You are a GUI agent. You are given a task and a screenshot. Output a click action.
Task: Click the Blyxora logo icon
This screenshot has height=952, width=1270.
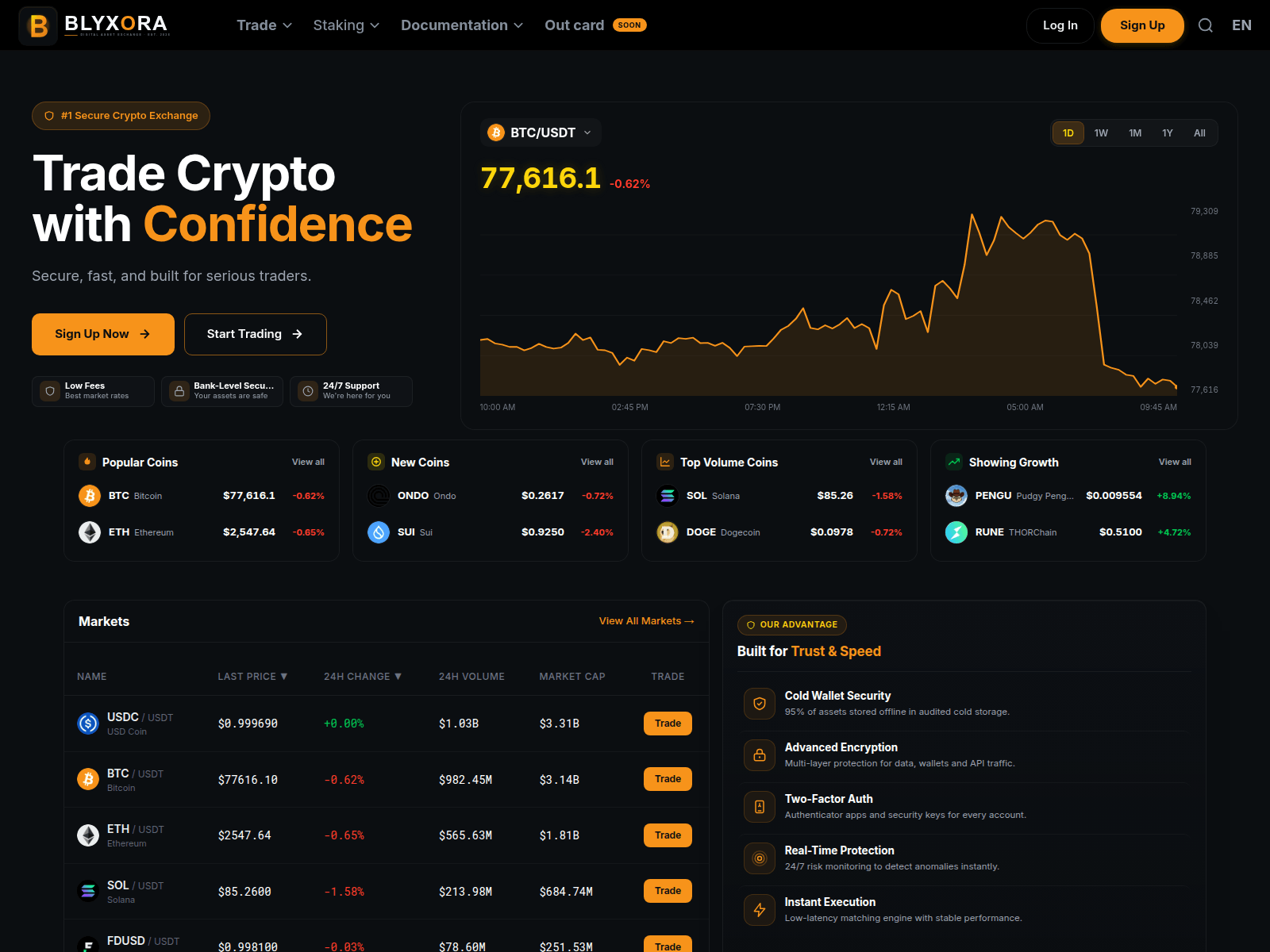click(x=38, y=25)
